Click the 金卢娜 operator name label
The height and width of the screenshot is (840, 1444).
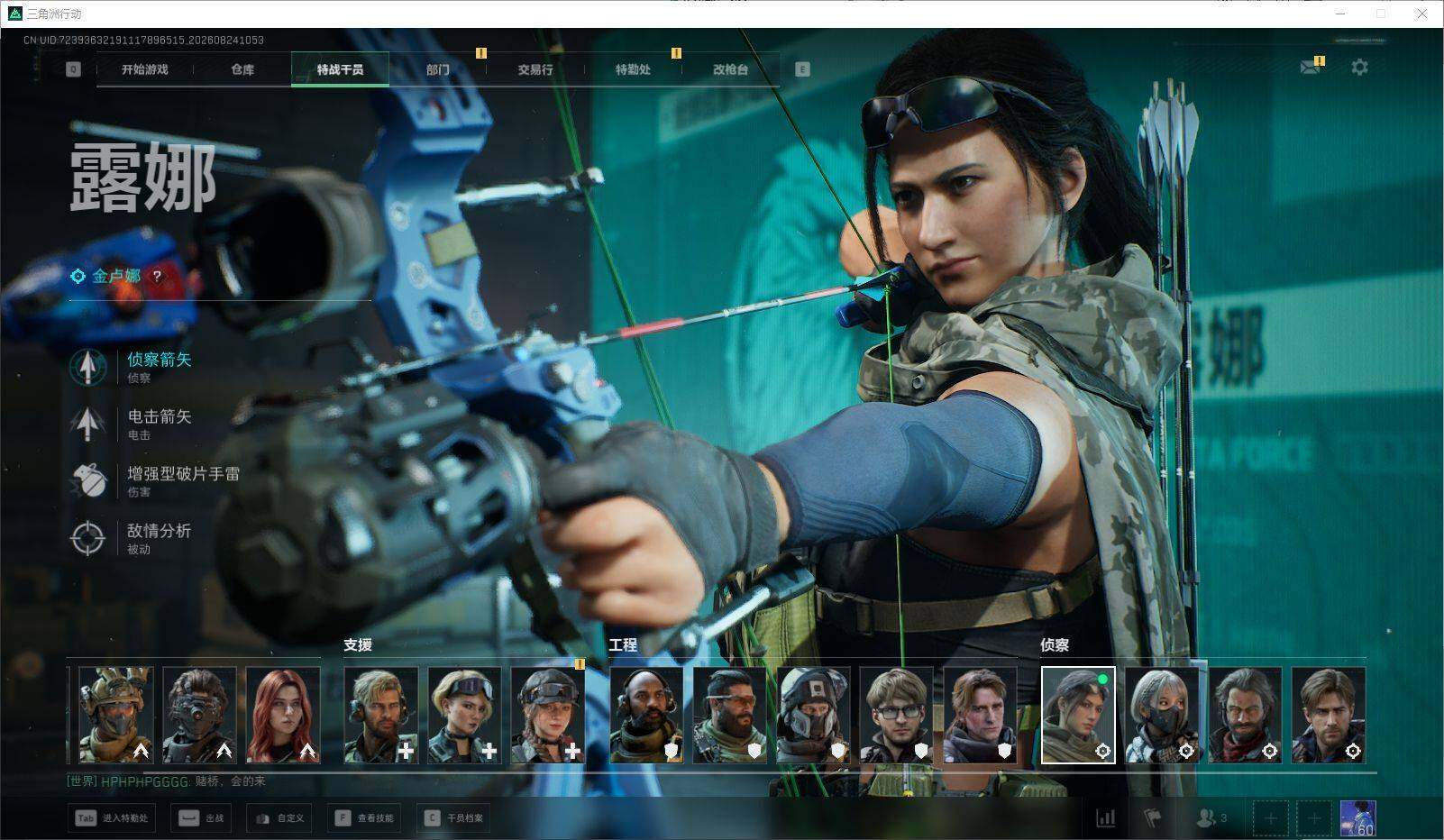click(x=116, y=276)
